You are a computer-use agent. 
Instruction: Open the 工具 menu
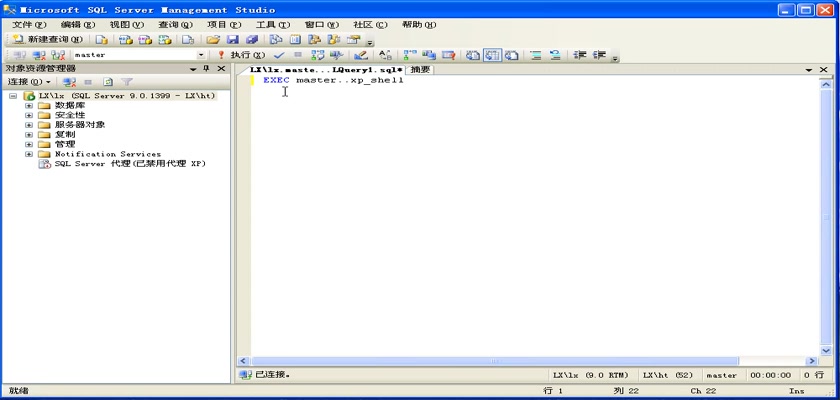(x=273, y=25)
